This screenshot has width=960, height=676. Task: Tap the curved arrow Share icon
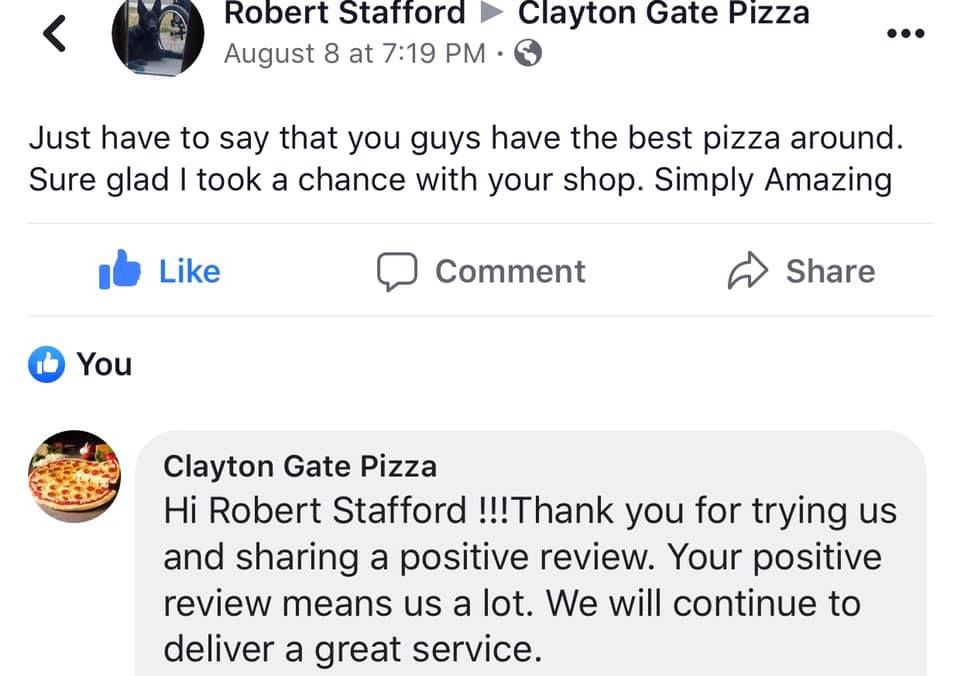(x=748, y=270)
